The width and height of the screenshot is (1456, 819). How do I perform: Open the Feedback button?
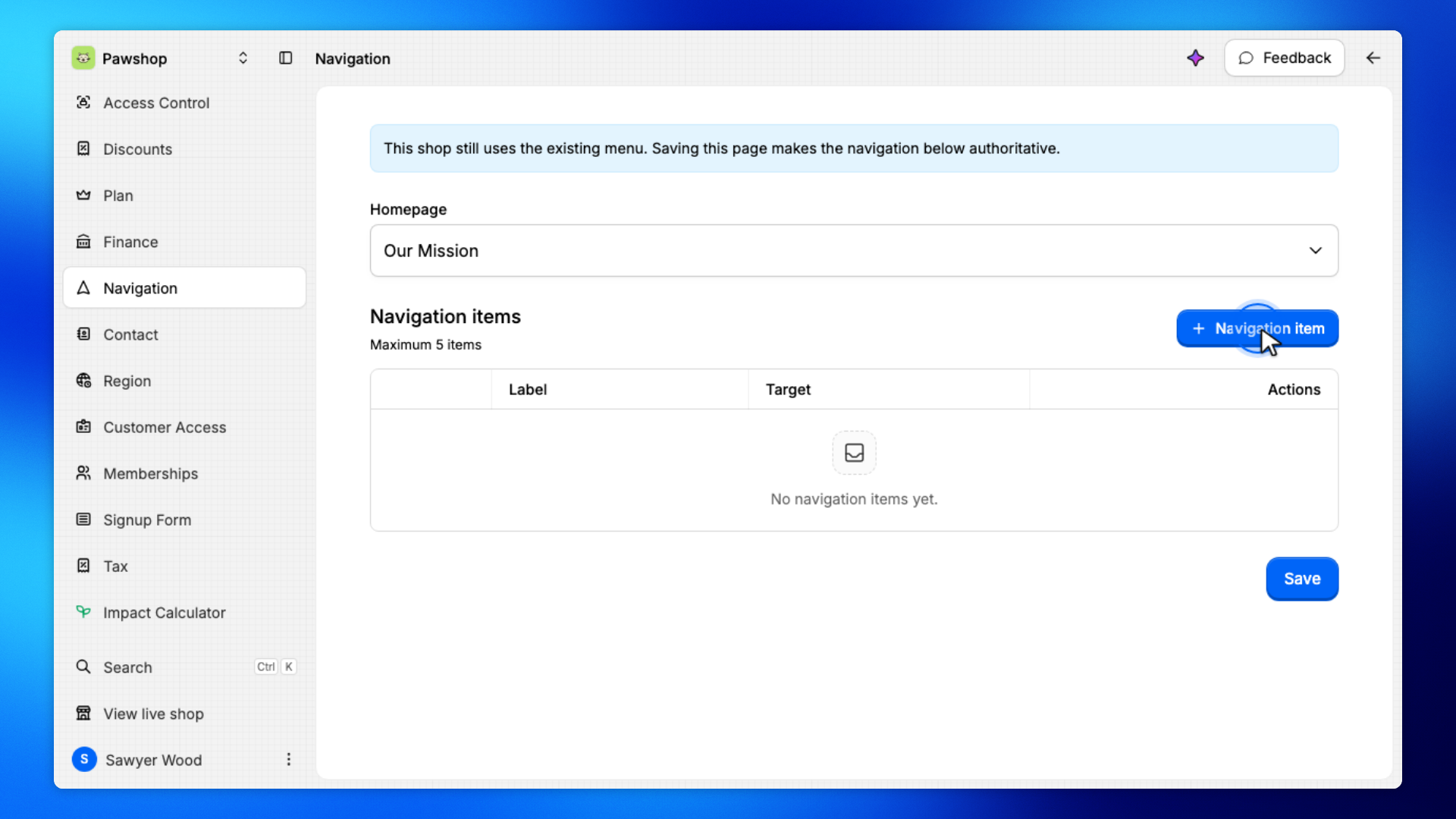coord(1284,58)
